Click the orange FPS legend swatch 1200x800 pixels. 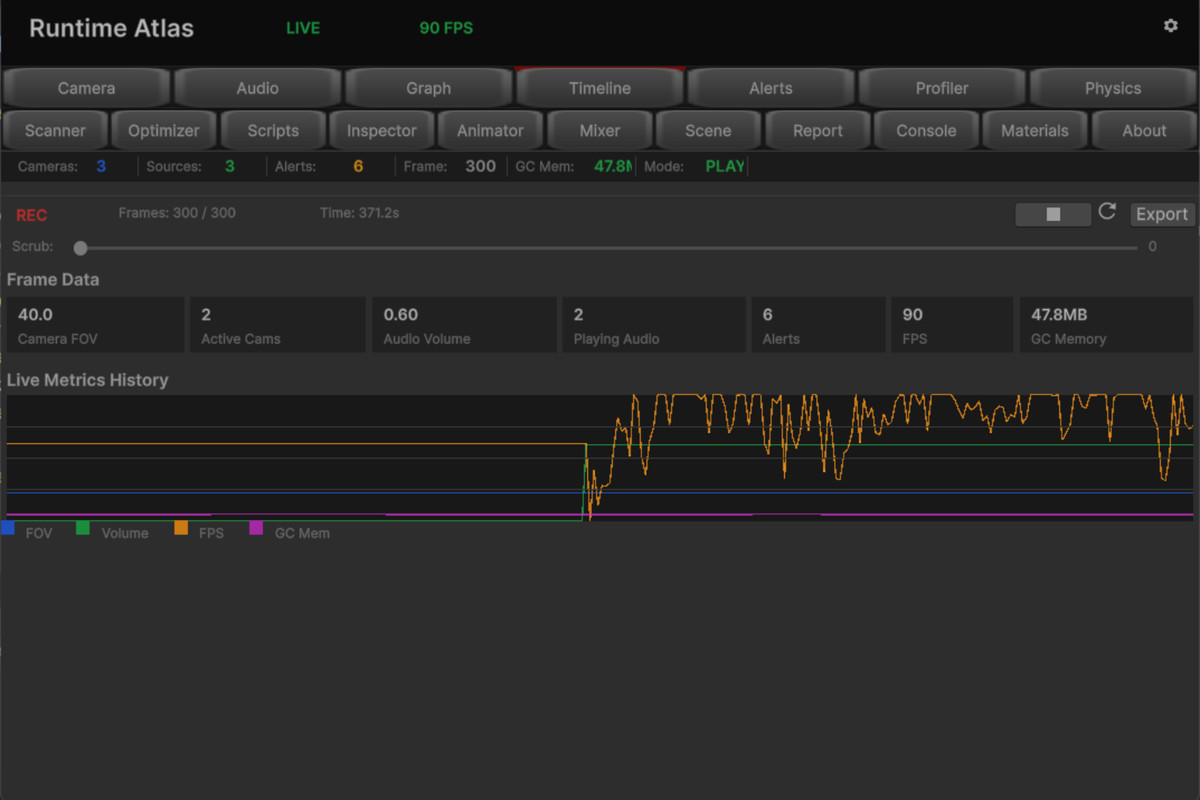[181, 527]
